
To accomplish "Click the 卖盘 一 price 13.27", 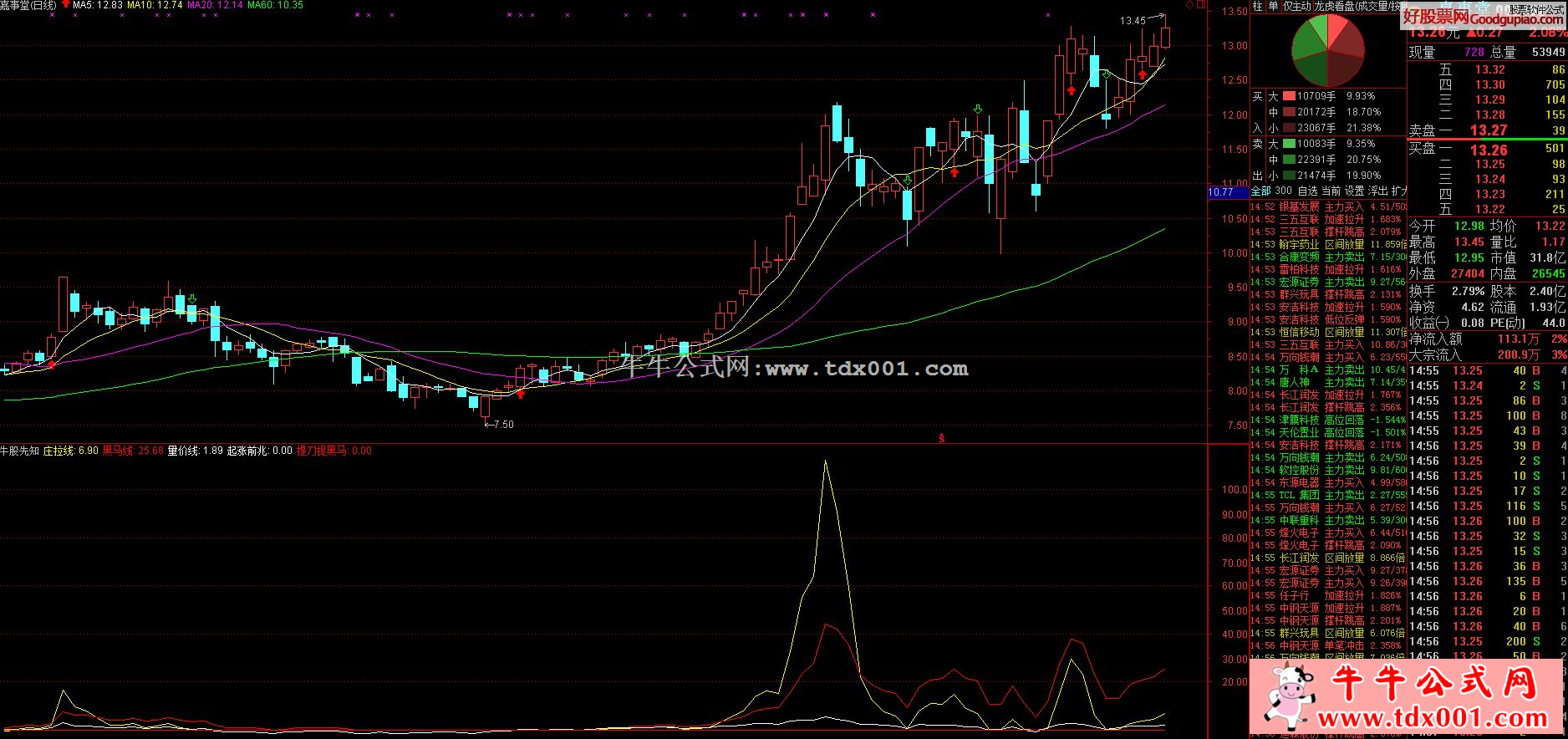I will coord(1489,130).
